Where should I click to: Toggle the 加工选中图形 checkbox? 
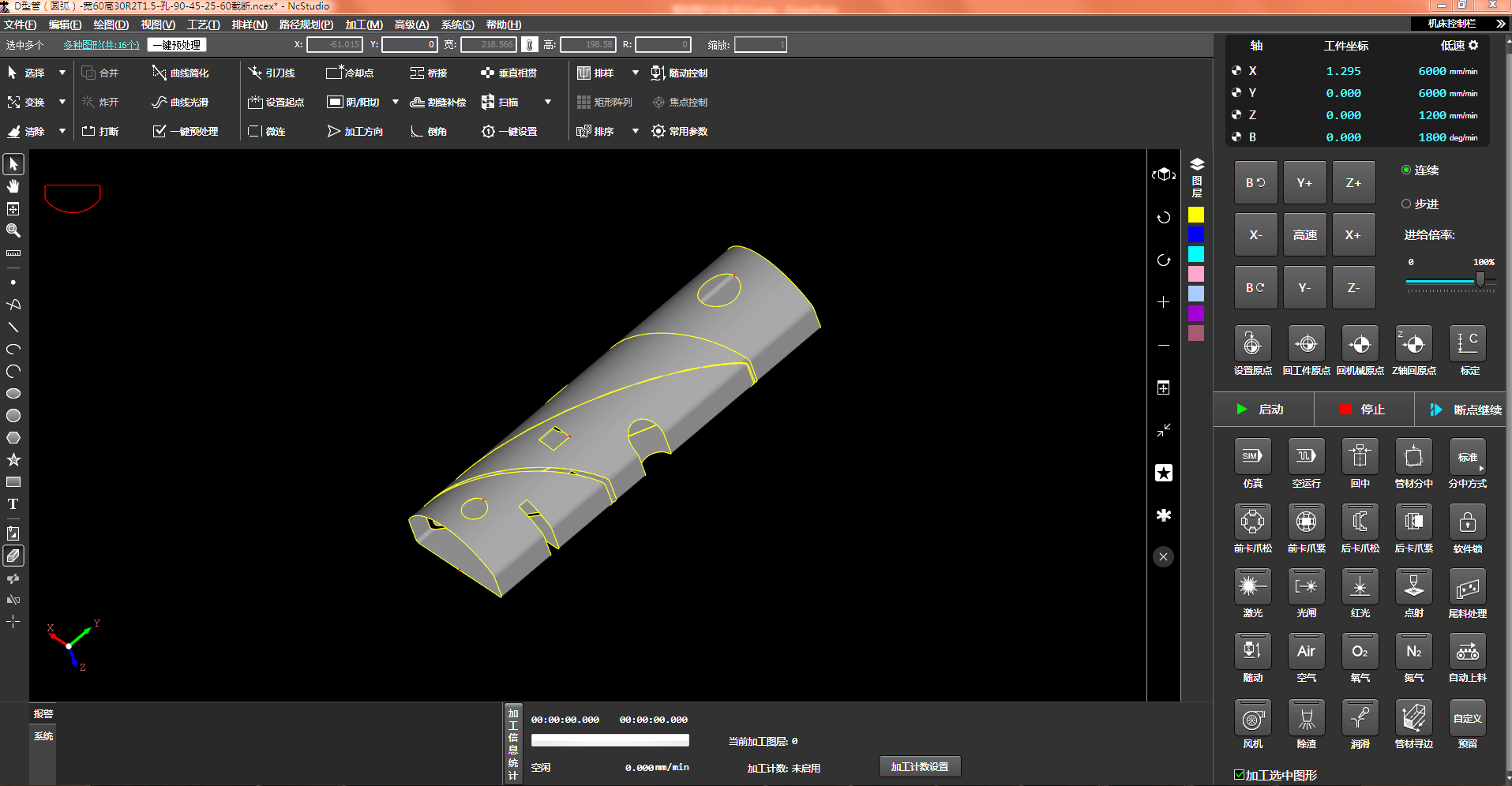coord(1239,775)
